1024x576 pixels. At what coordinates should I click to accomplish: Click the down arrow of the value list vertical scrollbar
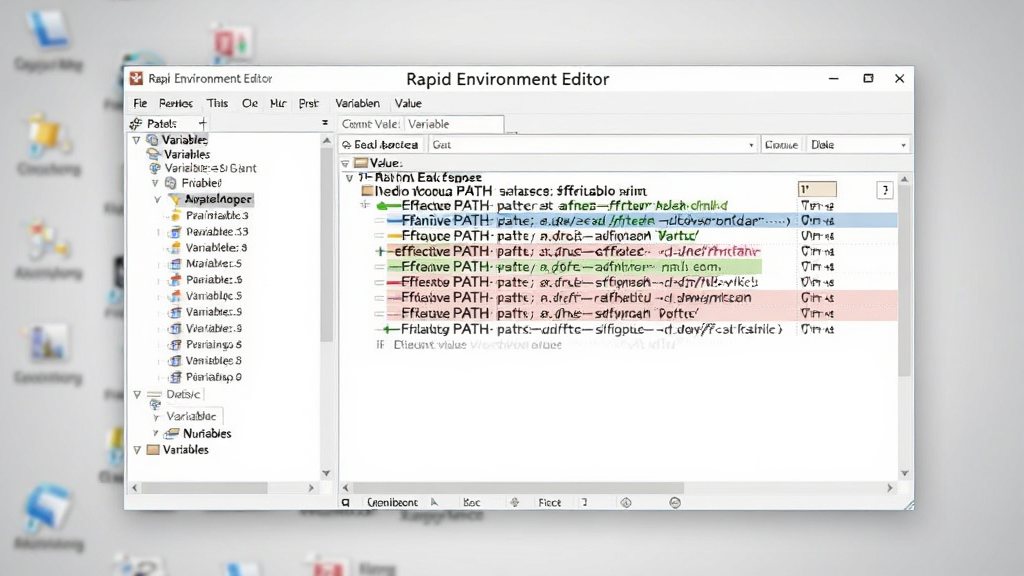point(904,473)
